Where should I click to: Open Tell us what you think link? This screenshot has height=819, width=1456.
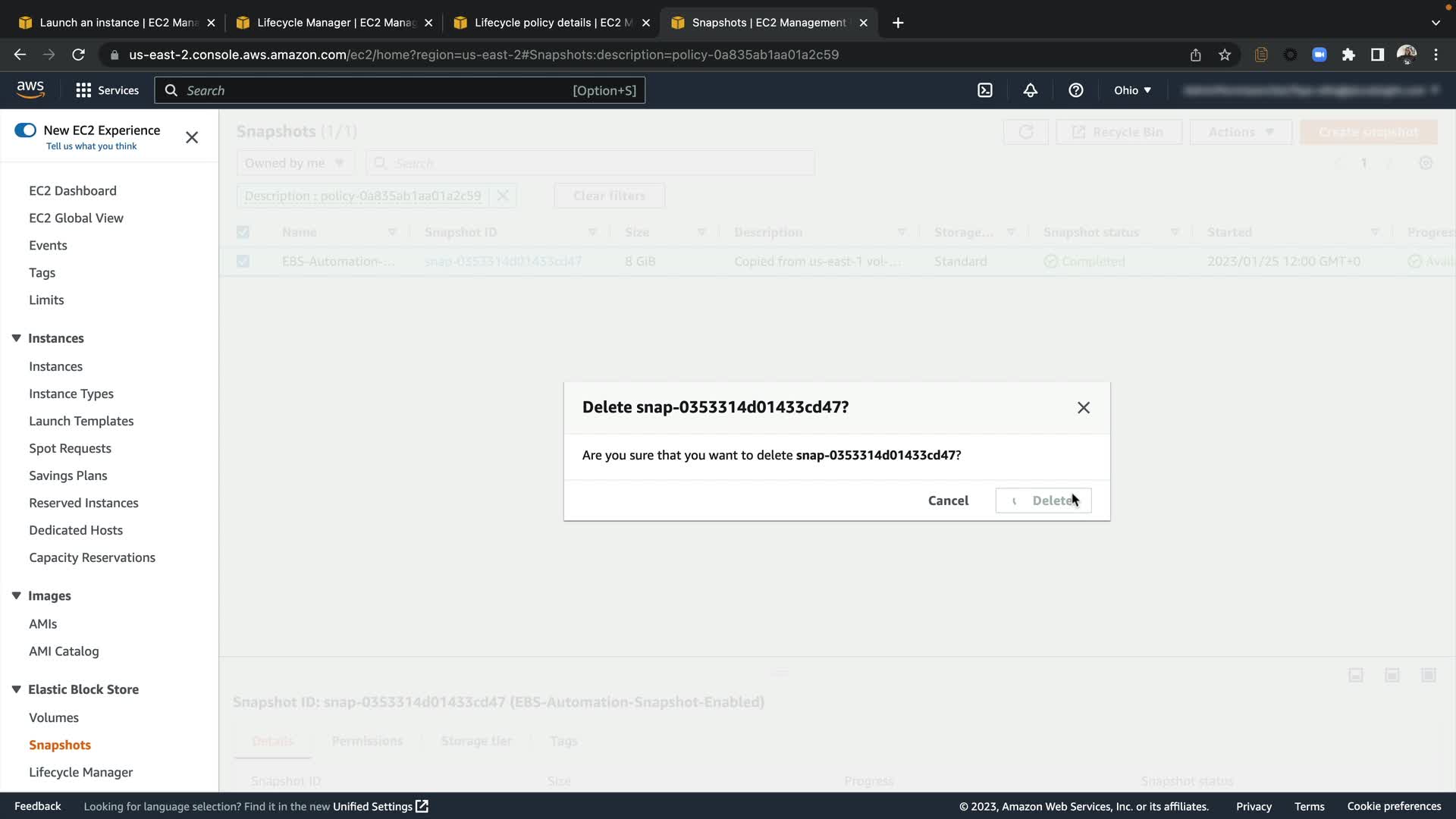(91, 146)
